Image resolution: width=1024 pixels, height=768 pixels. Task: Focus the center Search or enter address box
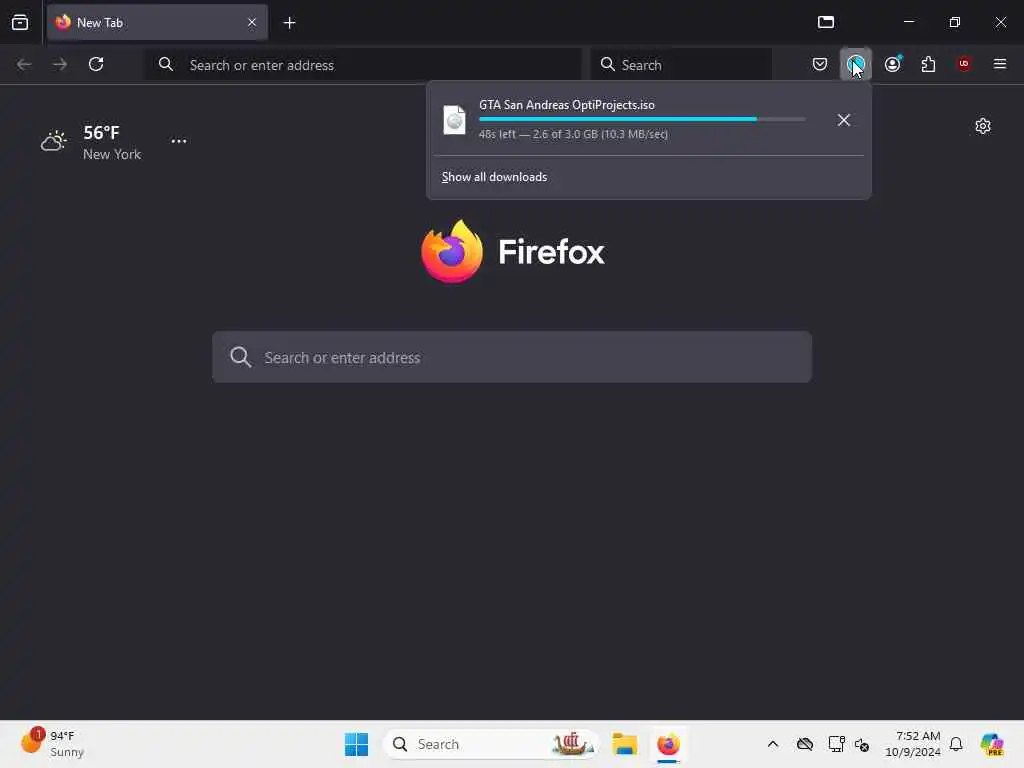click(512, 357)
